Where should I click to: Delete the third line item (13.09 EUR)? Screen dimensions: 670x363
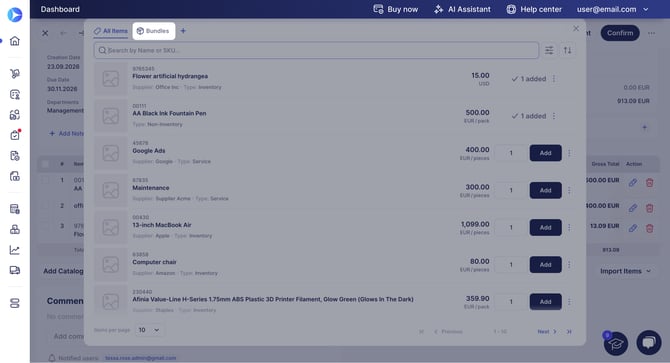click(x=649, y=228)
